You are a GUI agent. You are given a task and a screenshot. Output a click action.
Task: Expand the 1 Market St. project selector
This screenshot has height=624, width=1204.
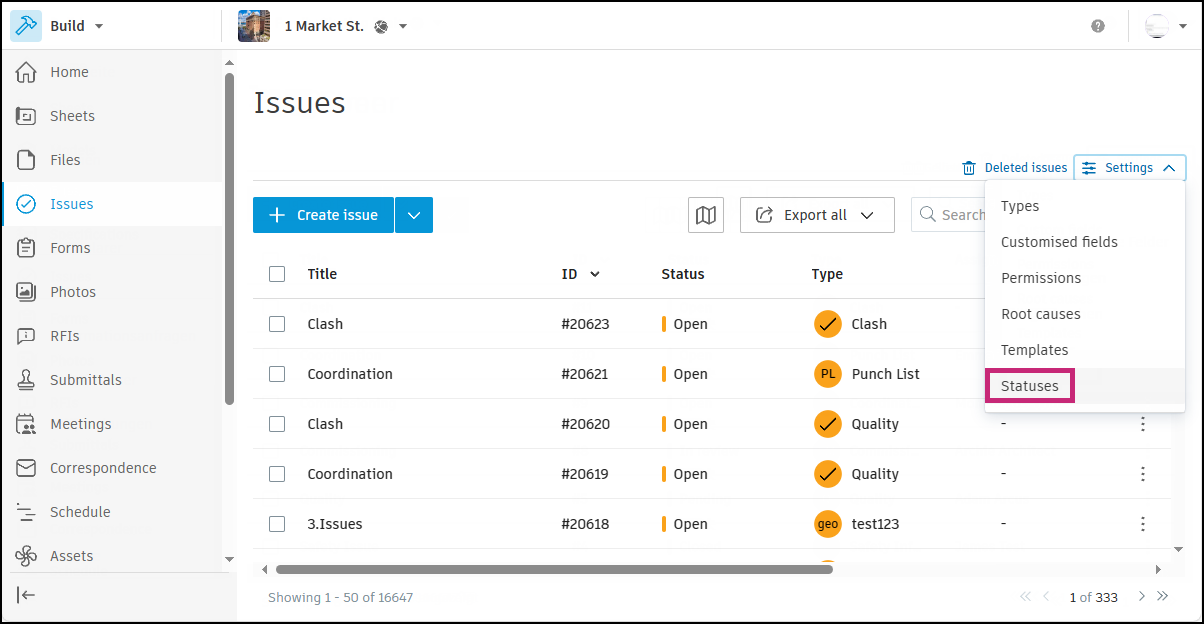[x=403, y=26]
